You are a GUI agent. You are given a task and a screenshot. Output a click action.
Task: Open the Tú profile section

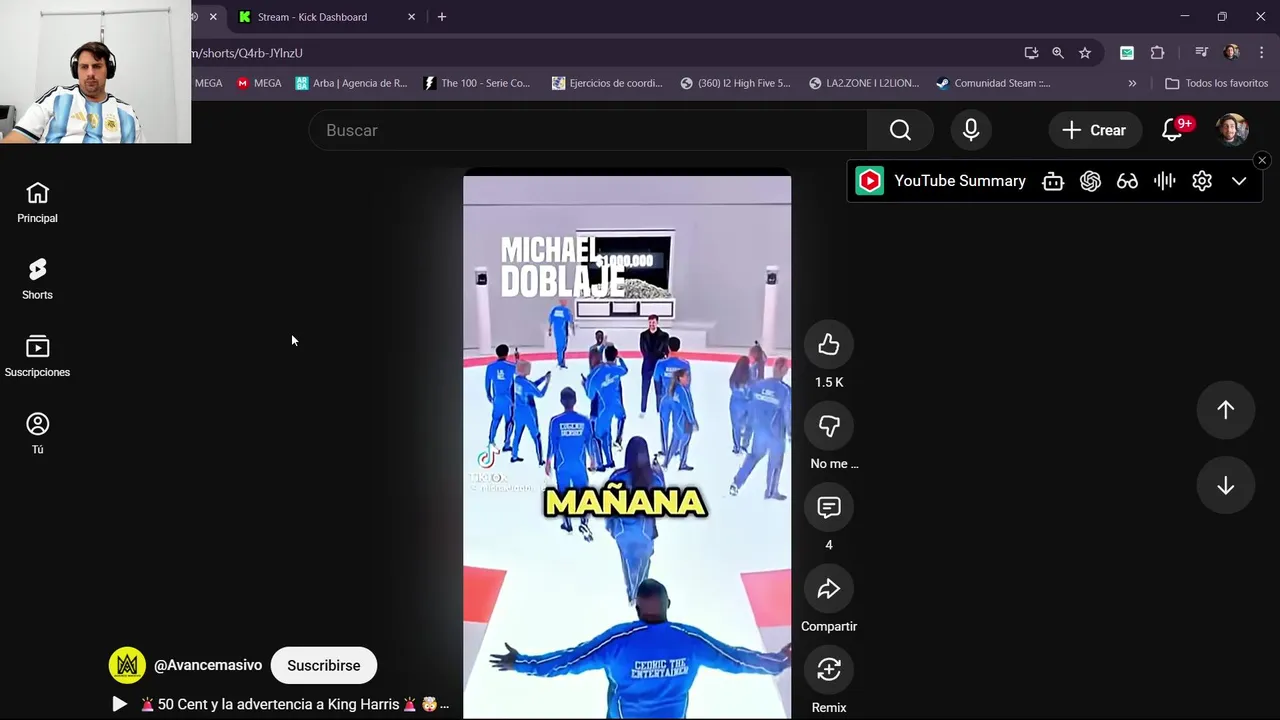37,433
